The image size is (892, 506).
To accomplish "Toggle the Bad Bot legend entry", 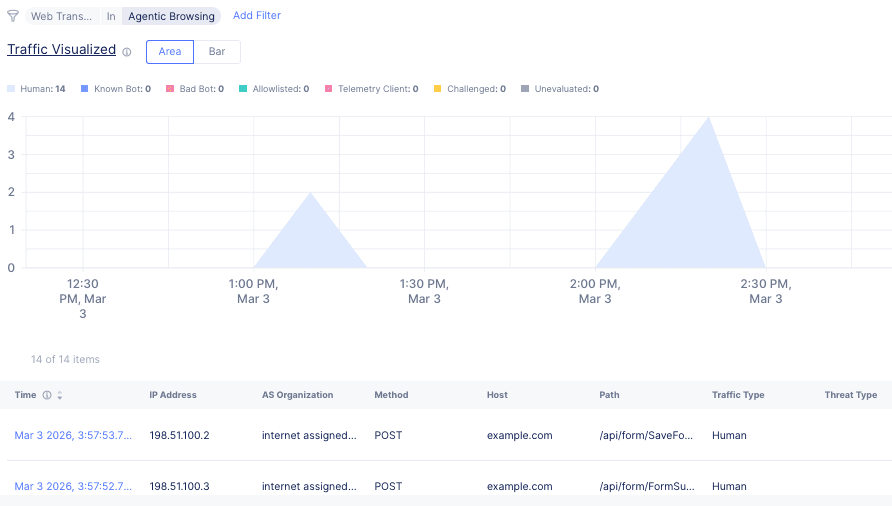I will click(195, 89).
